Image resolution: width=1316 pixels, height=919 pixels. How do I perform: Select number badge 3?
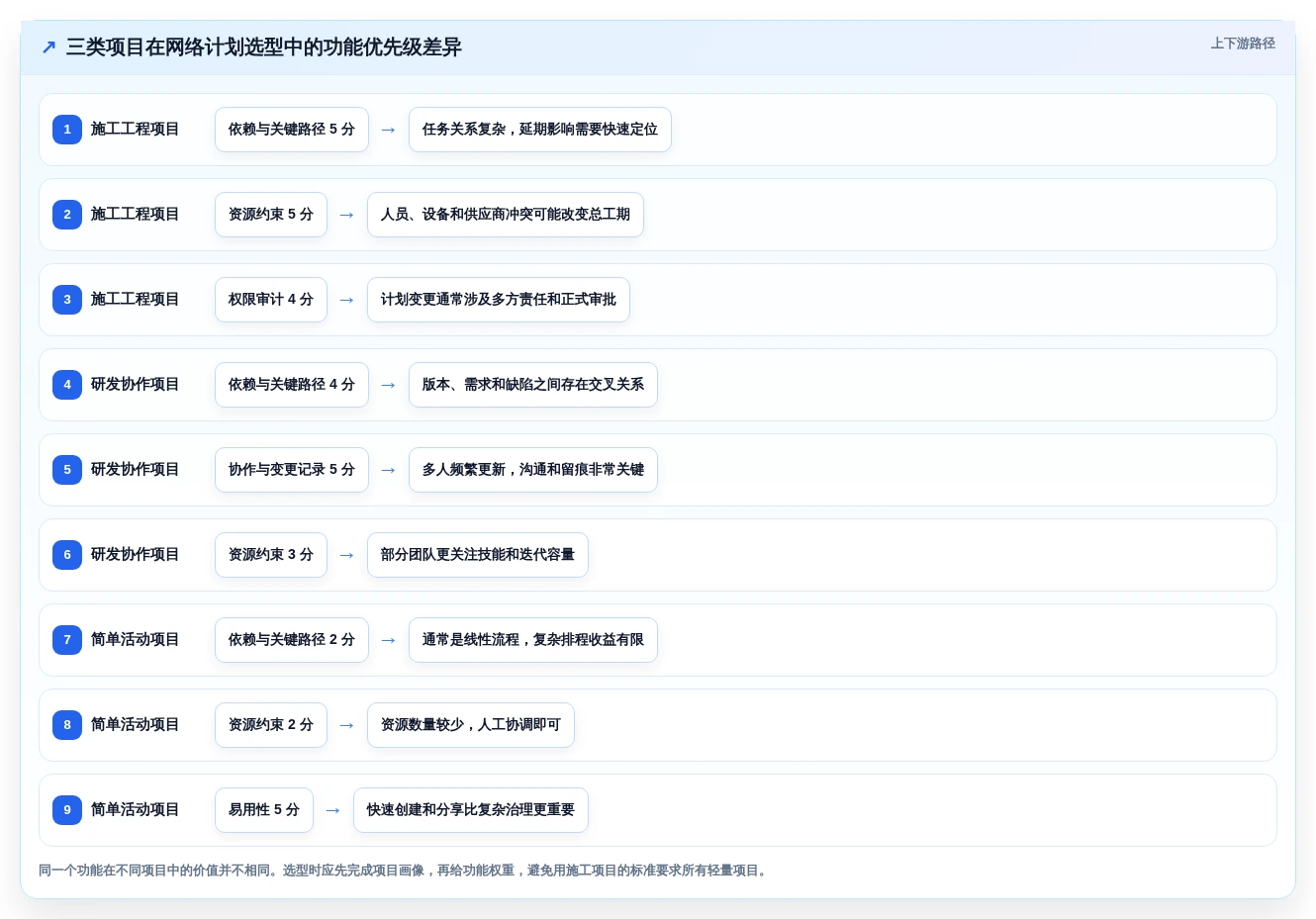point(67,300)
